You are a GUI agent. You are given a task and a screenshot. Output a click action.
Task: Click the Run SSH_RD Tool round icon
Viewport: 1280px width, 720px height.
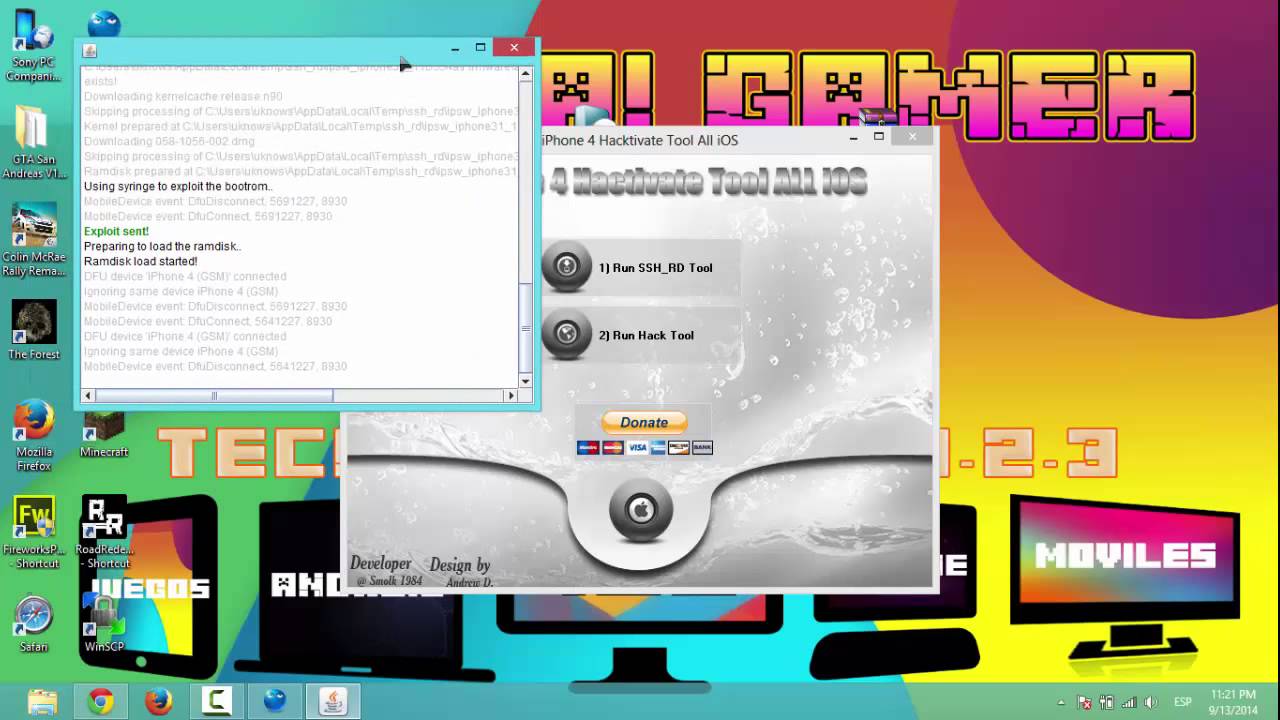566,267
